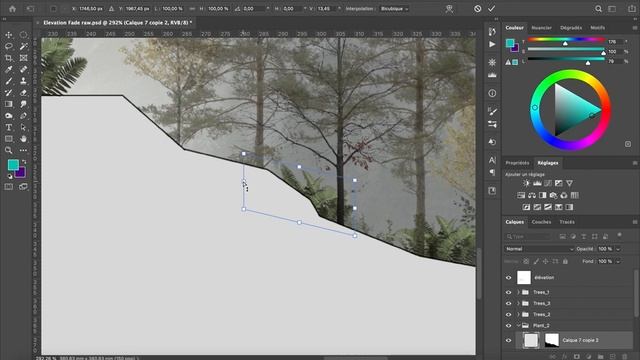This screenshot has width=640, height=360.
Task: Toggle the layer filter on/off switch
Action: point(619,235)
